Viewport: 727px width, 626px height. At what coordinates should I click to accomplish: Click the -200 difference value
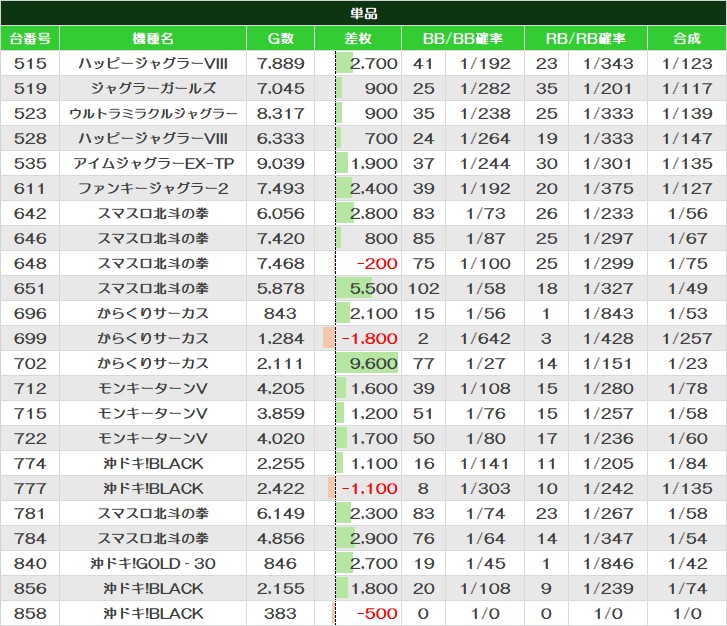click(x=377, y=264)
